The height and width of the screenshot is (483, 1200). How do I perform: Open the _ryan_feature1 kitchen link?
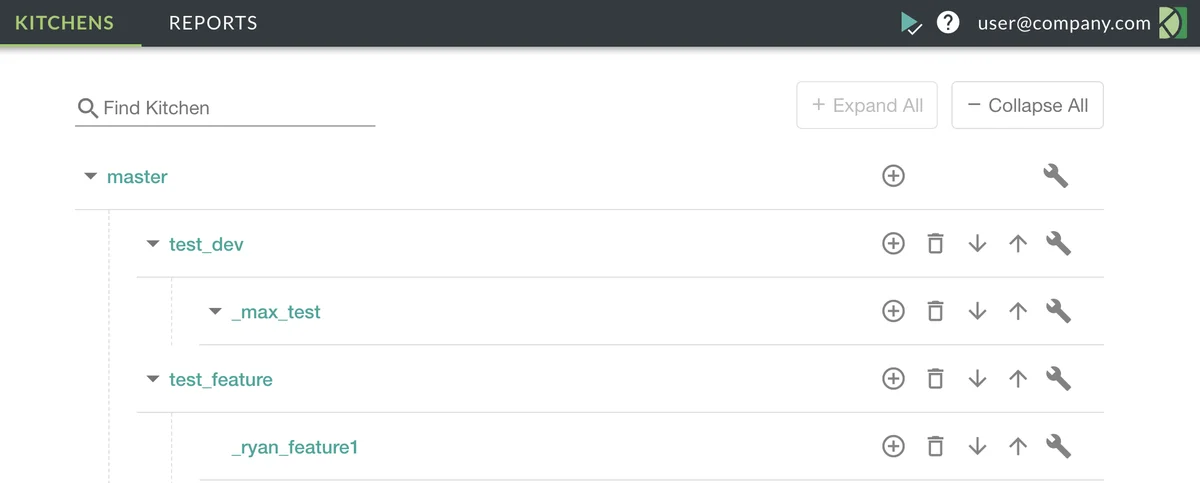point(294,447)
